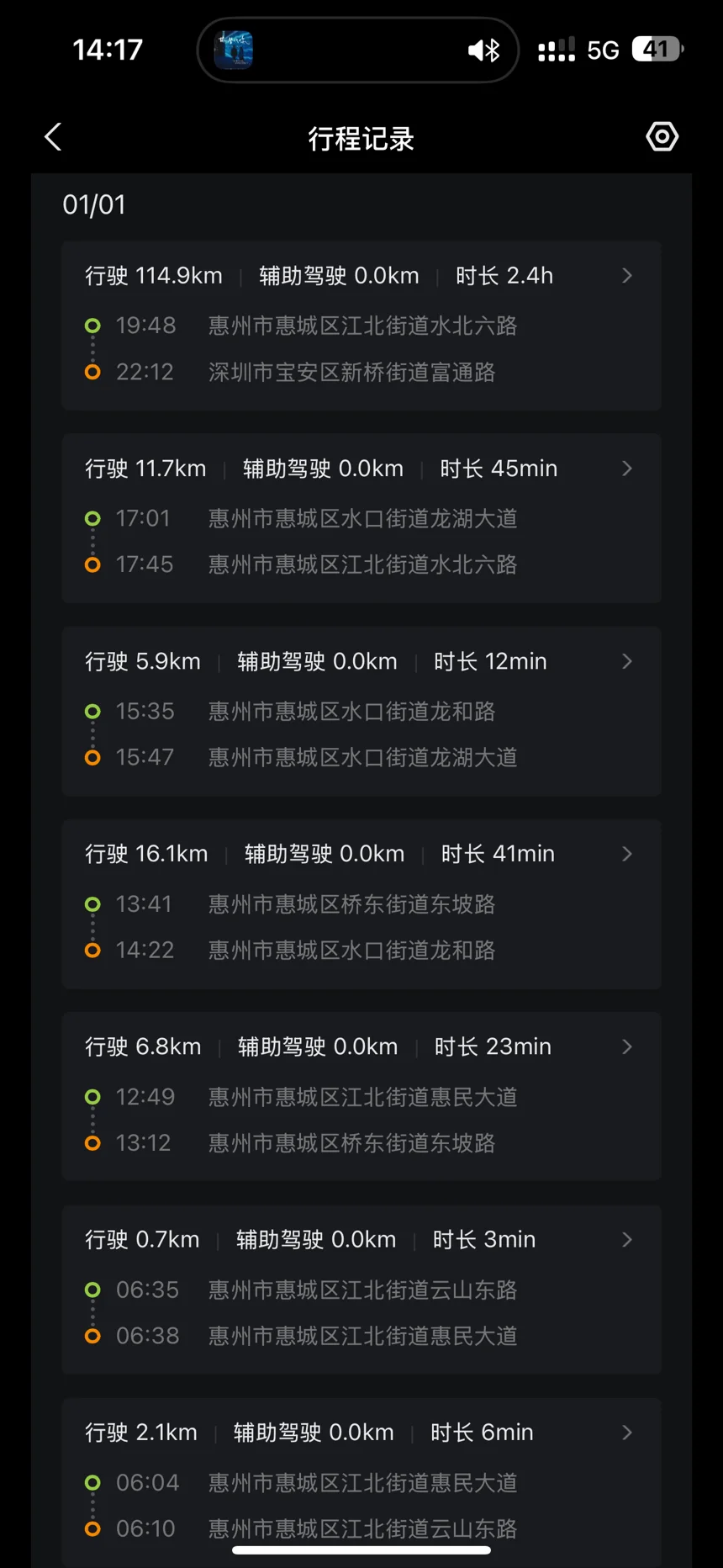
Task: Select destination 深圳市宝安区新桥街道富通路
Action: tap(351, 372)
